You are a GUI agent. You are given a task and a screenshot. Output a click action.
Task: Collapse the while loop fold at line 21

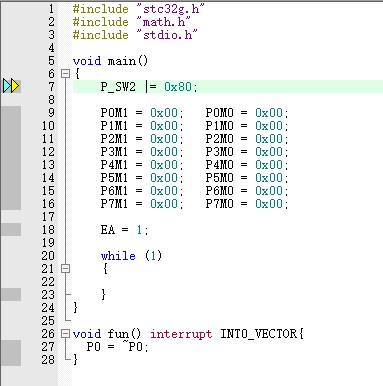66,268
